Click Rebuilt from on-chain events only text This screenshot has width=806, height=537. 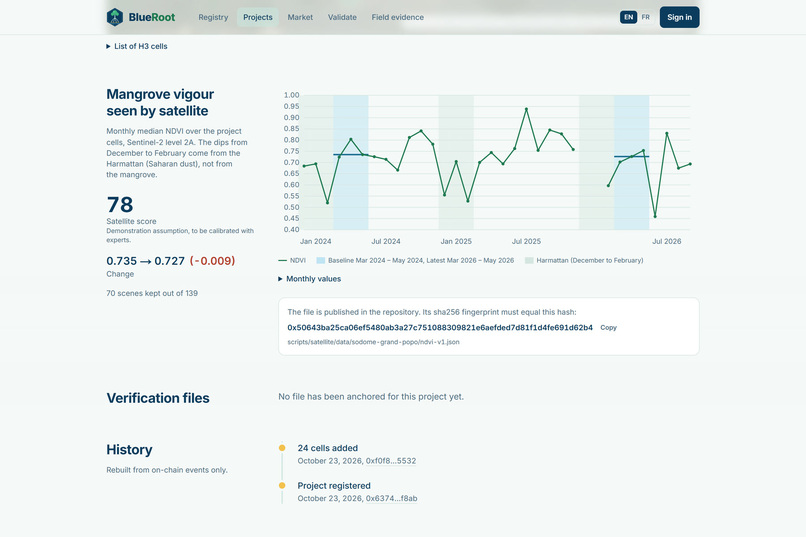[167, 470]
